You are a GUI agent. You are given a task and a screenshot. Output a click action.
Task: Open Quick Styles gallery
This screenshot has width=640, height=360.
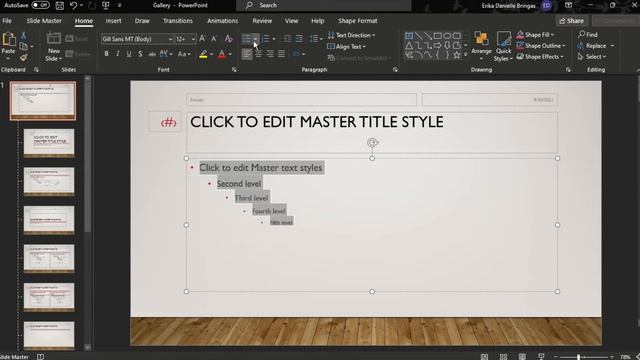coord(503,46)
